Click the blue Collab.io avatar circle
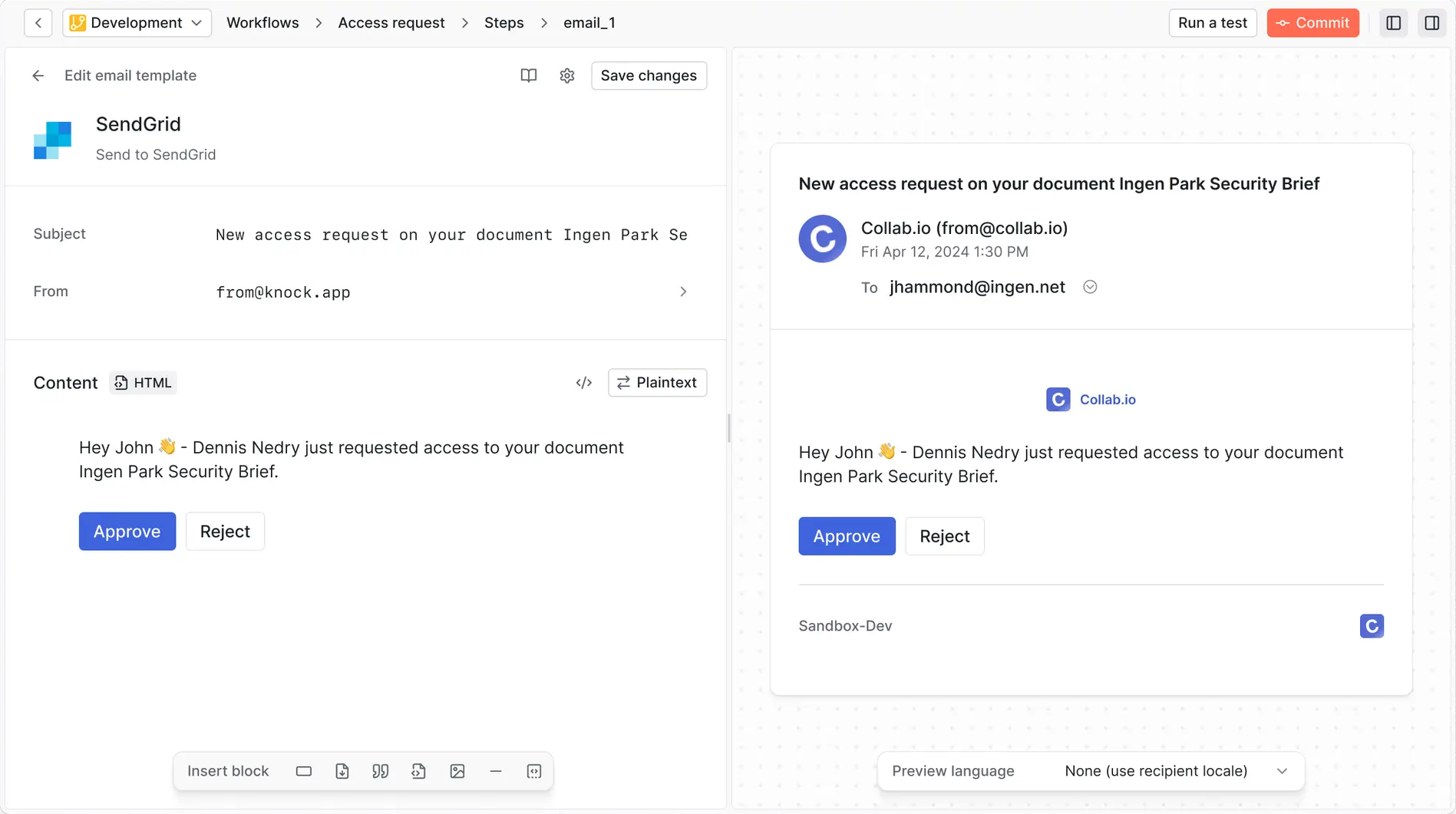Screen dimensions: 1456x814 click(822, 239)
